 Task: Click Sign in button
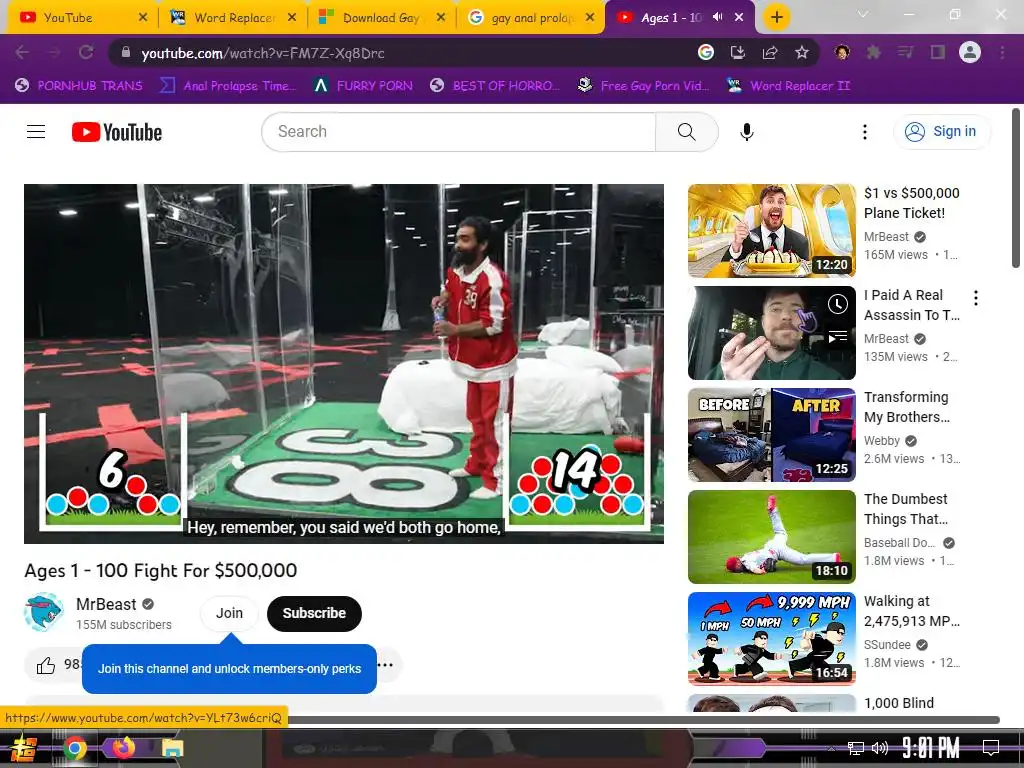[x=942, y=131]
